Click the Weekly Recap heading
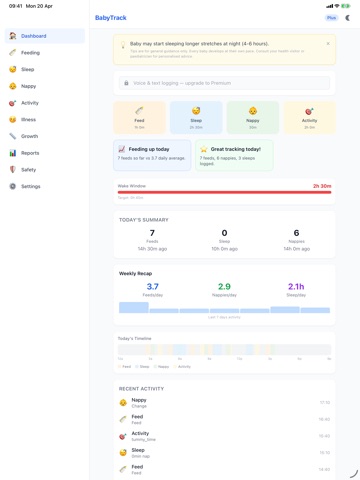Viewport: 360px width, 480px height. click(x=135, y=273)
